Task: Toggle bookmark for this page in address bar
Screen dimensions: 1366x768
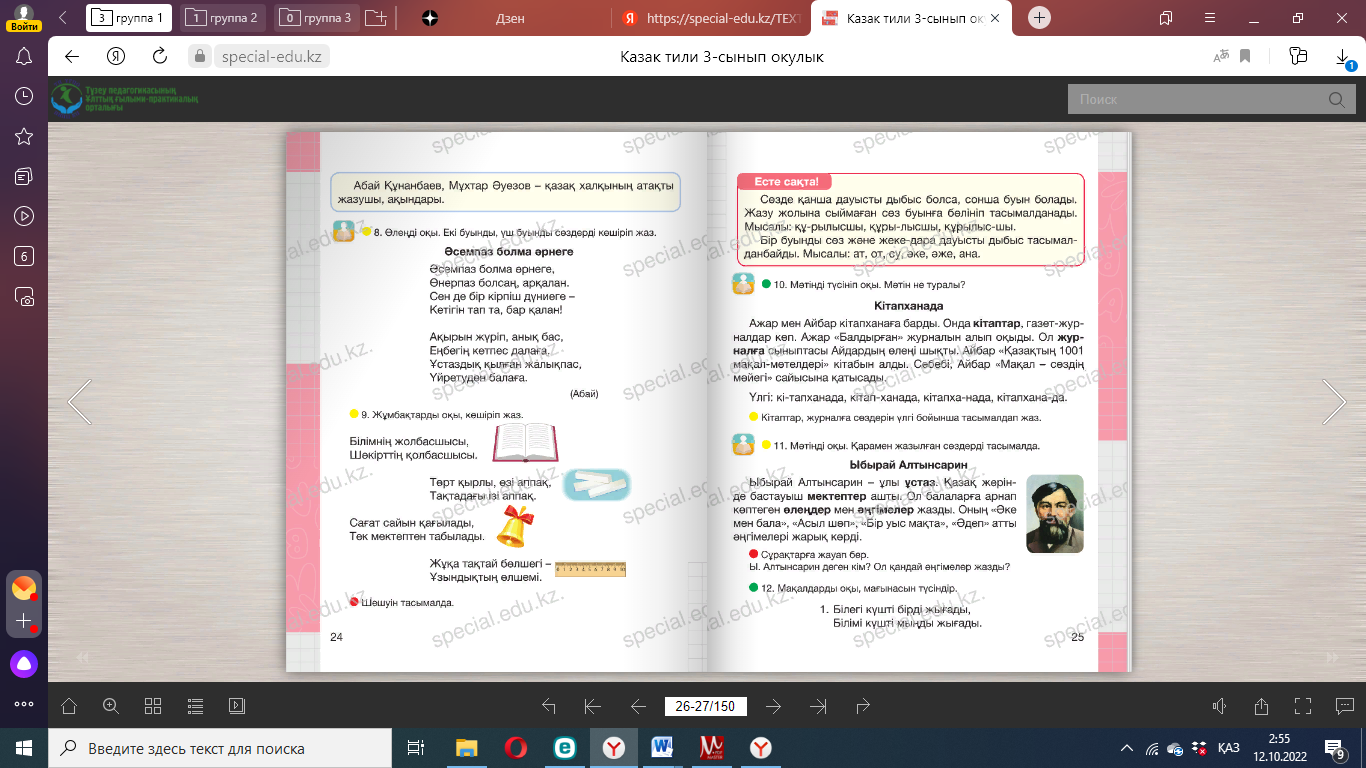Action: click(1246, 56)
